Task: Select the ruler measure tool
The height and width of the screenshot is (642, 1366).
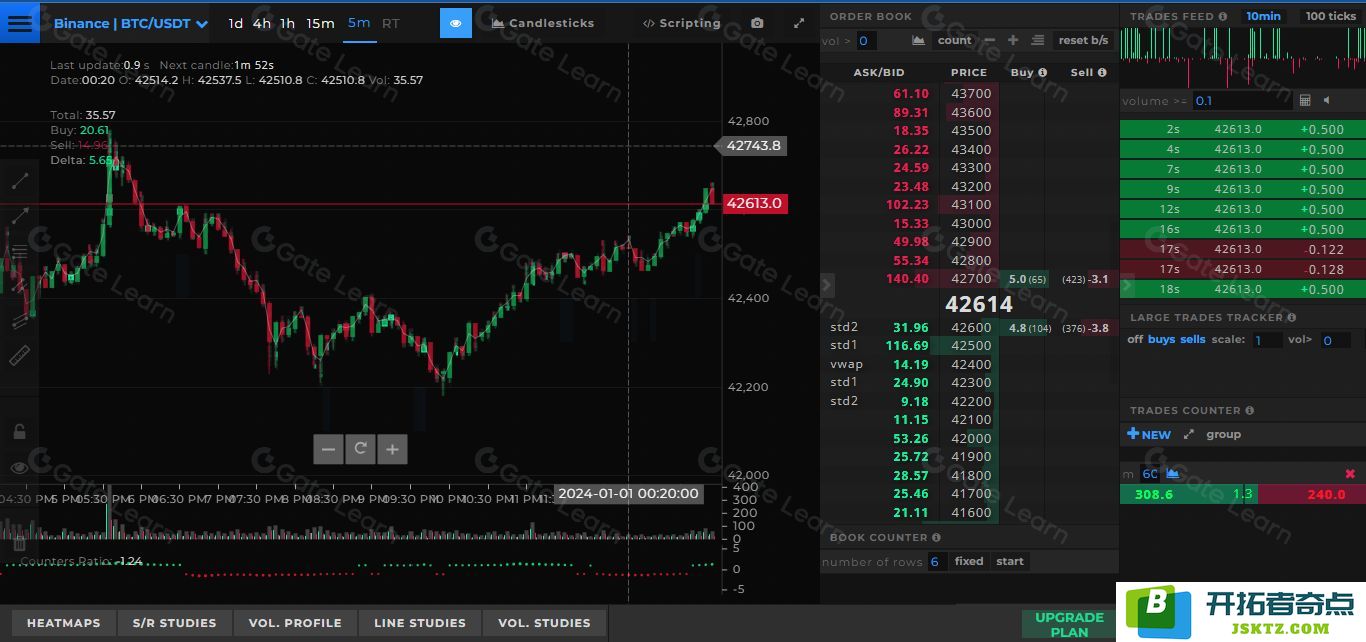Action: pos(19,355)
